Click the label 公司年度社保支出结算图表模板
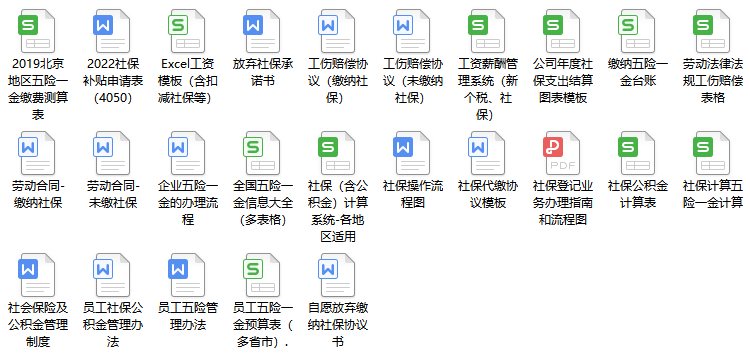This screenshot has height=362, width=750. point(562,81)
